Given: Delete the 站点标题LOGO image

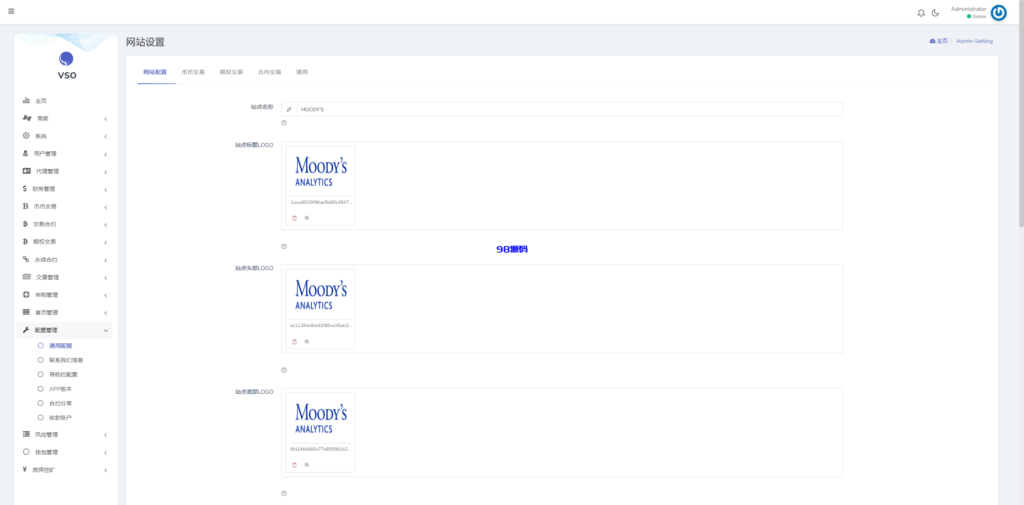Looking at the screenshot, I should pyautogui.click(x=294, y=218).
